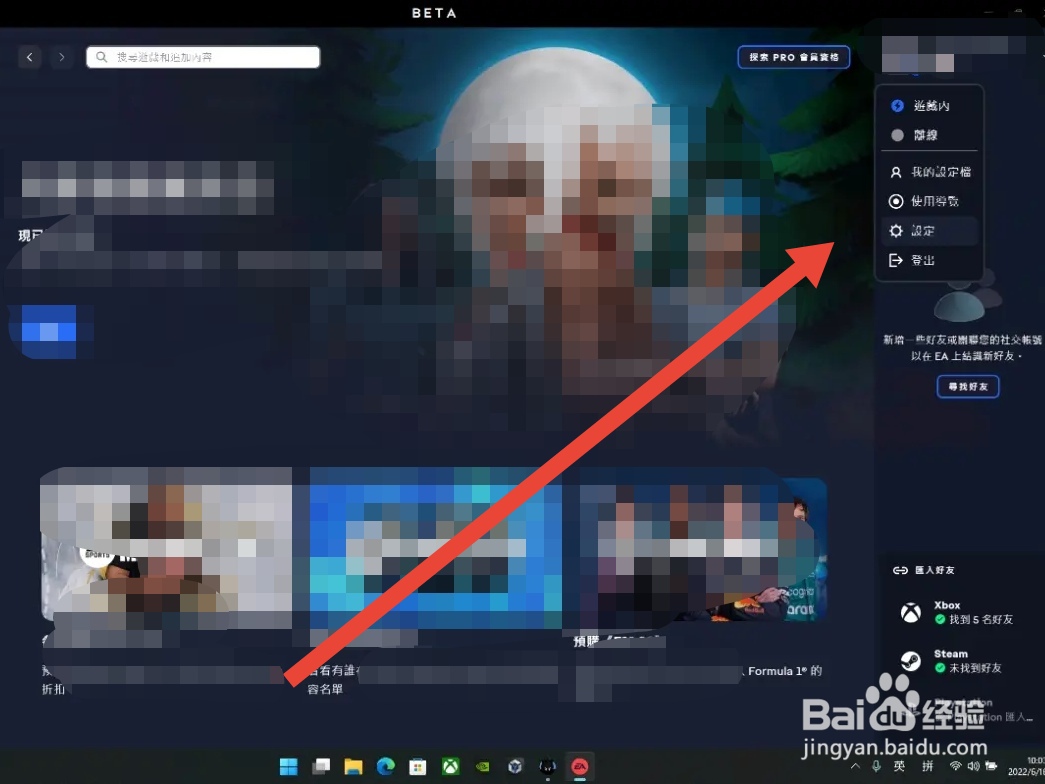The image size is (1045, 784).
Task: Open the Formula 1 promo card thumbnail
Action: [x=703, y=550]
